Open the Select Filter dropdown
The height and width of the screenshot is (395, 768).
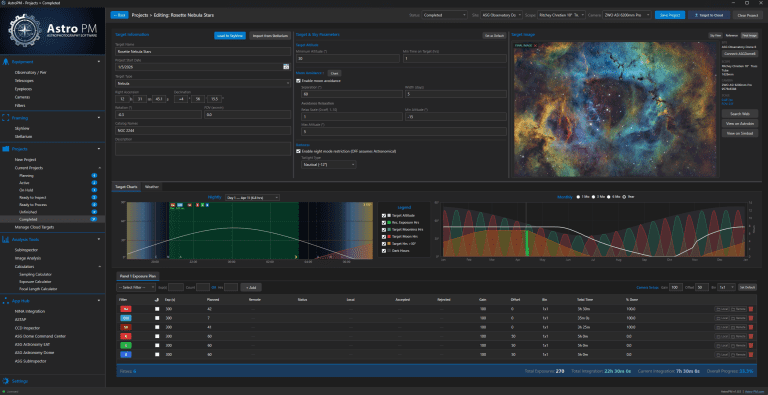(x=136, y=287)
